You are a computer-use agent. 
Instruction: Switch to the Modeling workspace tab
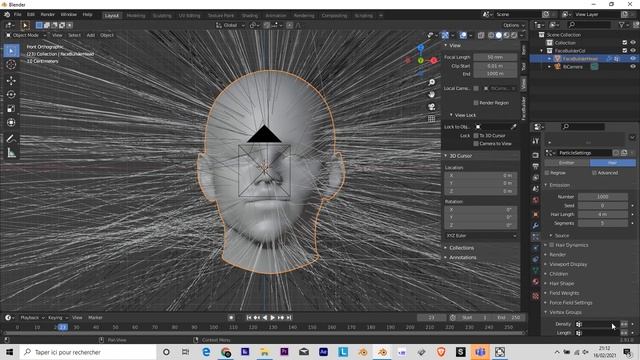(x=136, y=16)
